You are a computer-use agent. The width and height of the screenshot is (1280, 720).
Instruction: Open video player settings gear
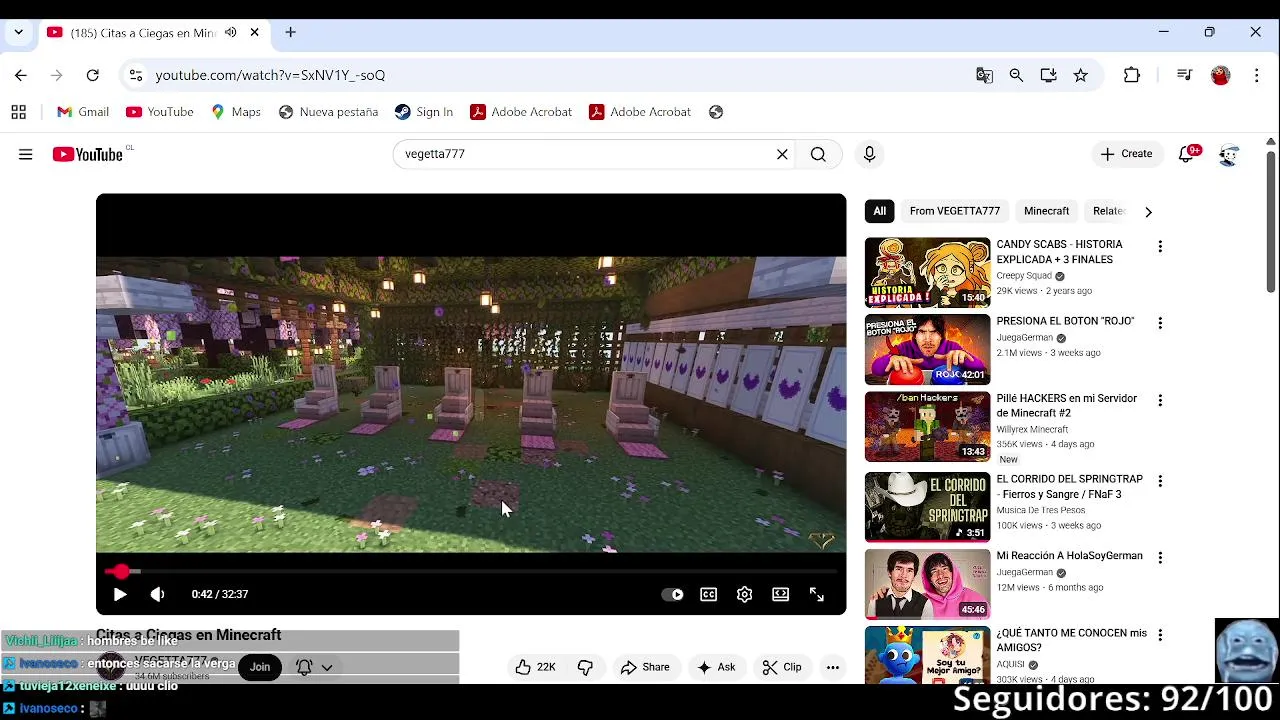[745, 594]
